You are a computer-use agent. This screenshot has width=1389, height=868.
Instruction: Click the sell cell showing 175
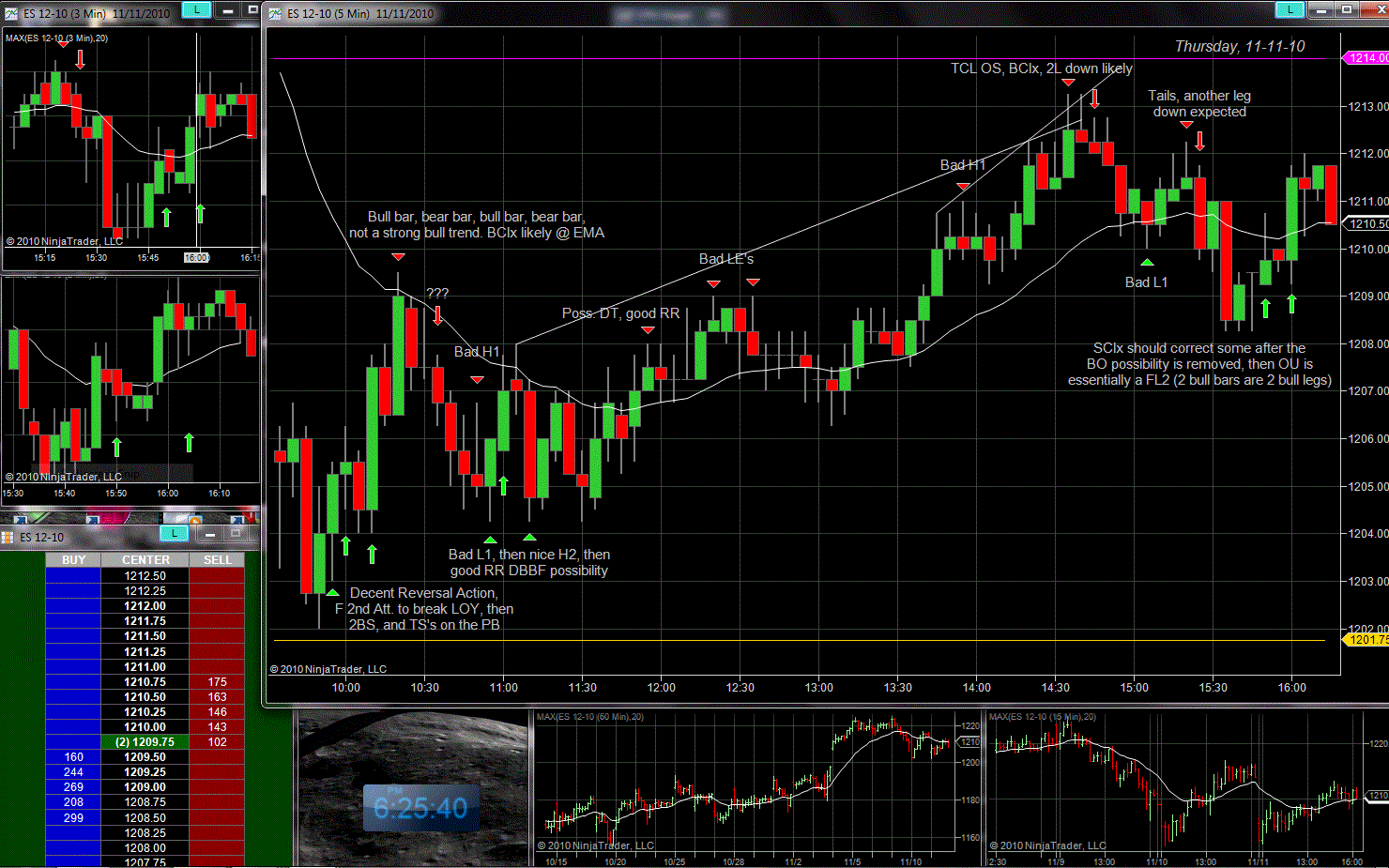[x=217, y=682]
